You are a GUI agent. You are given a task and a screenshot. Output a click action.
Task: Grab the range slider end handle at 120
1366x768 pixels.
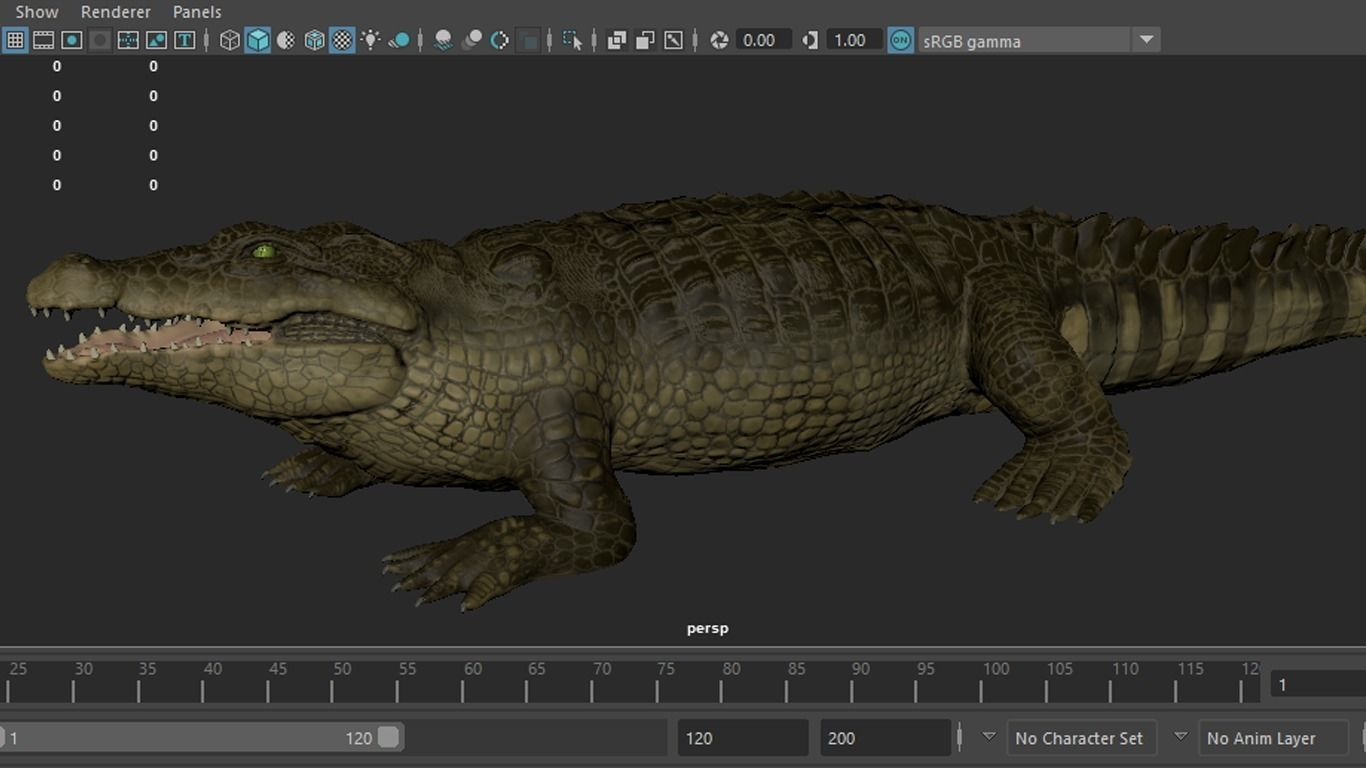pyautogui.click(x=388, y=738)
